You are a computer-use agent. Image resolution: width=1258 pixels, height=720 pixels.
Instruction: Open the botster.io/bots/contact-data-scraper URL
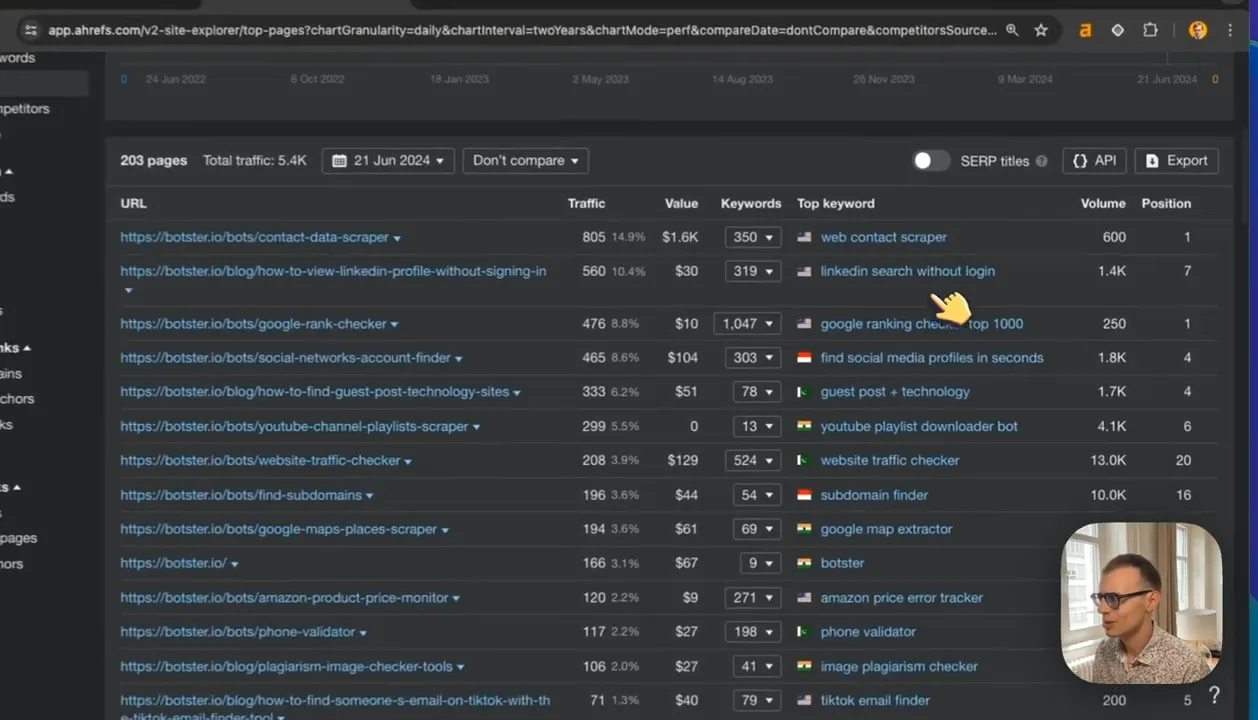tap(254, 237)
